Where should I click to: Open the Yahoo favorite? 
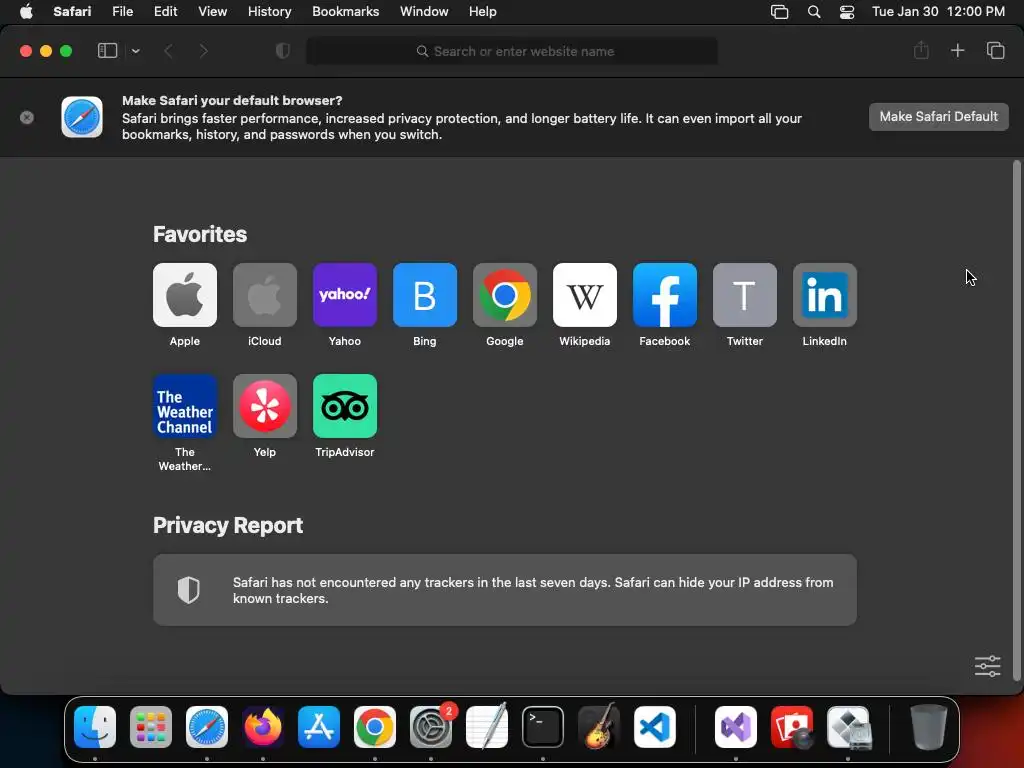tap(345, 295)
